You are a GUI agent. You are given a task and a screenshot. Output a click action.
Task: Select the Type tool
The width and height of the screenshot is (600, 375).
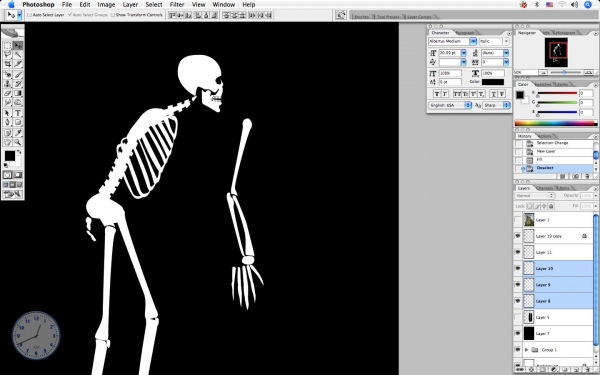tap(18, 113)
